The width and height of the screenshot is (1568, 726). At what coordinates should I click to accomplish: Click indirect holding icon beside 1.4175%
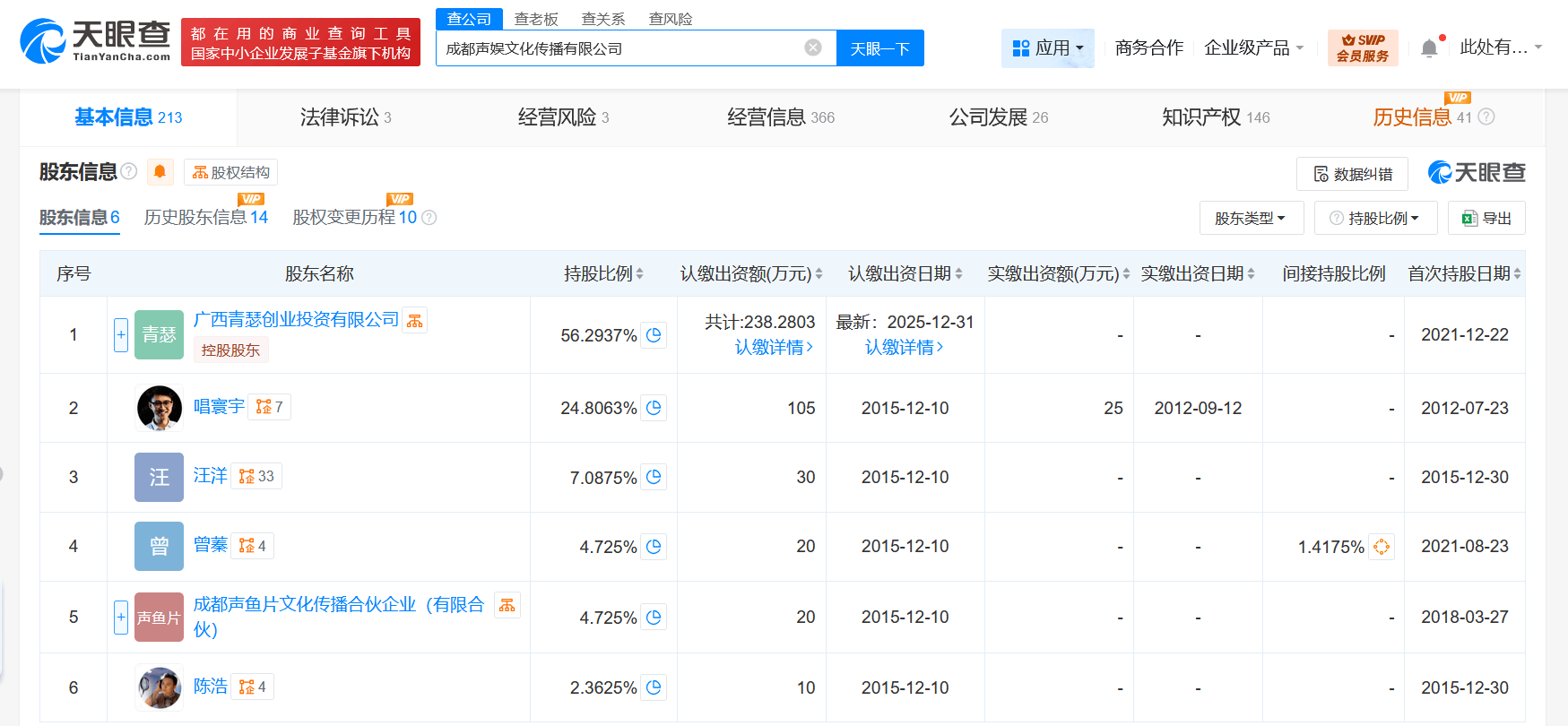(1381, 547)
